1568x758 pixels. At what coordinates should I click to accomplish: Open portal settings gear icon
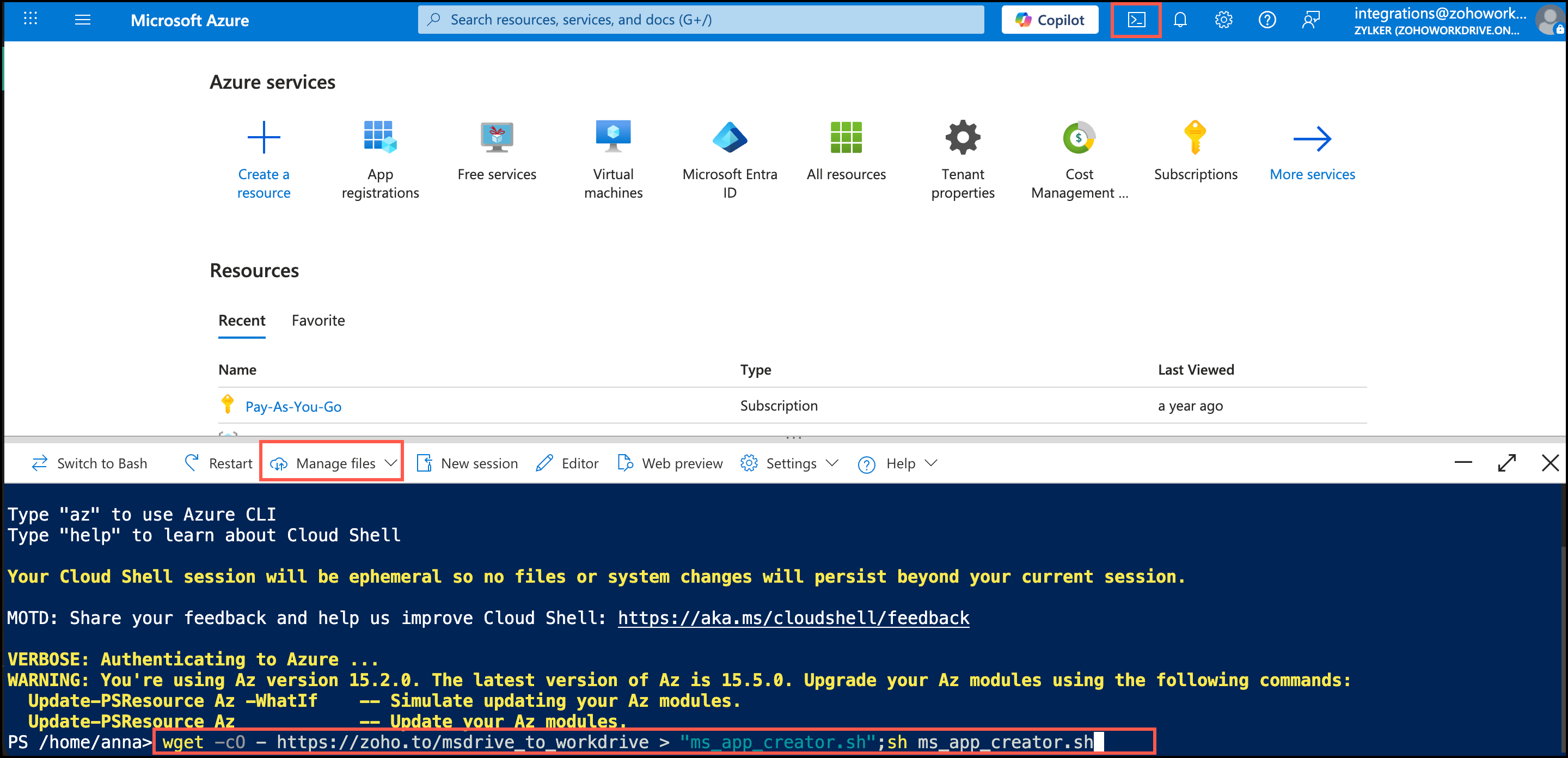point(1223,20)
